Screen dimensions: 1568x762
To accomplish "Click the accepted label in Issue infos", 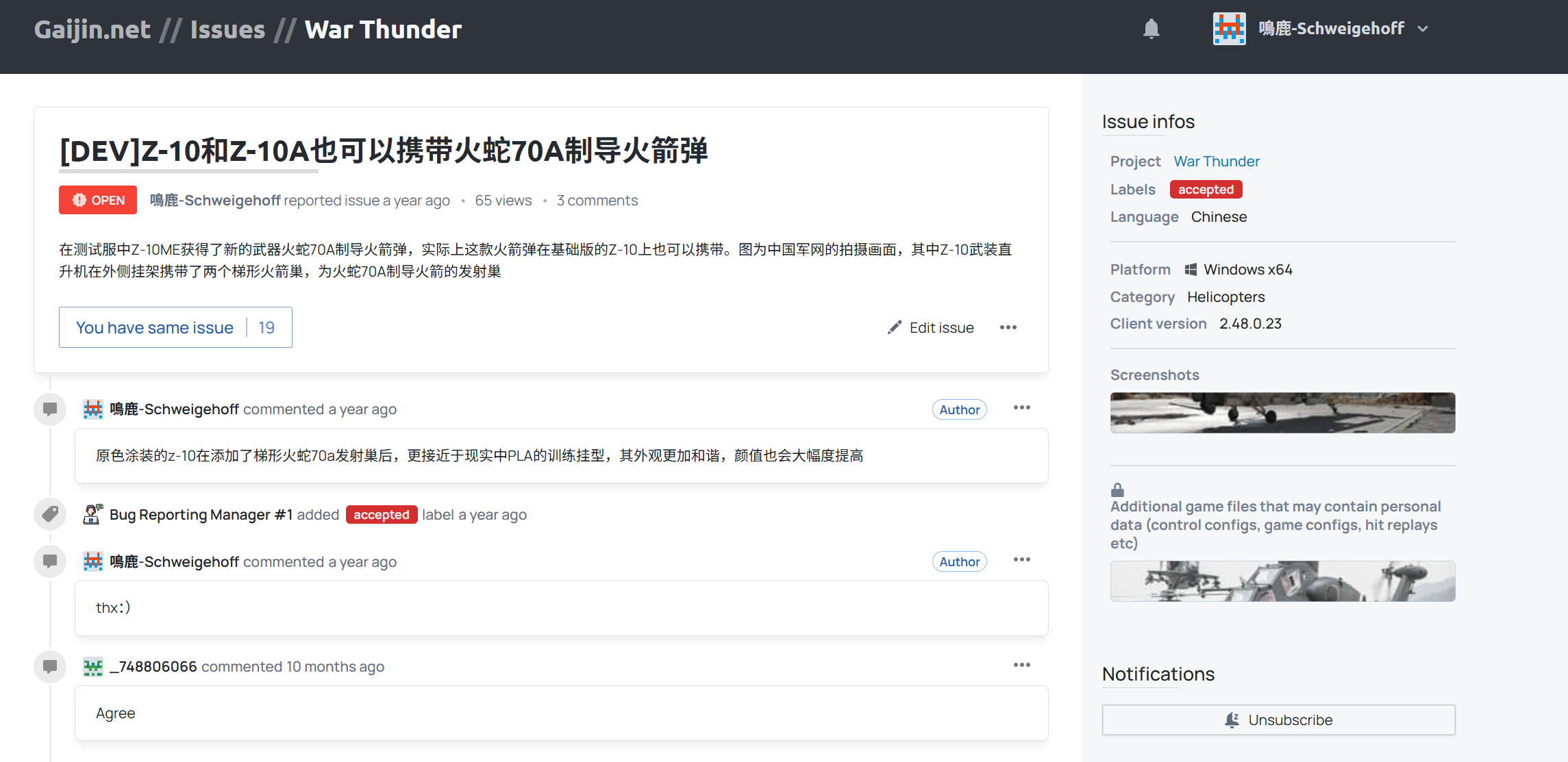I will (x=1206, y=190).
